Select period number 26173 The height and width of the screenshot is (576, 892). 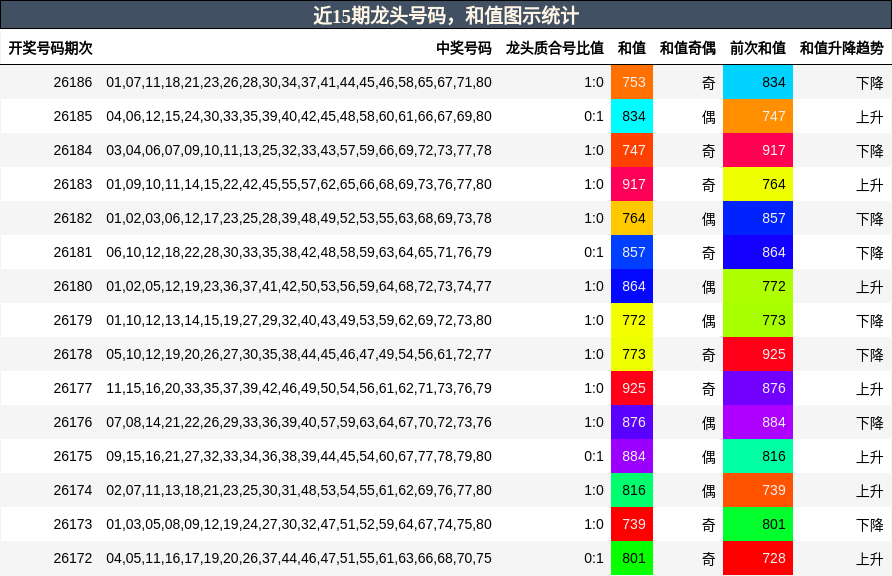click(x=73, y=524)
